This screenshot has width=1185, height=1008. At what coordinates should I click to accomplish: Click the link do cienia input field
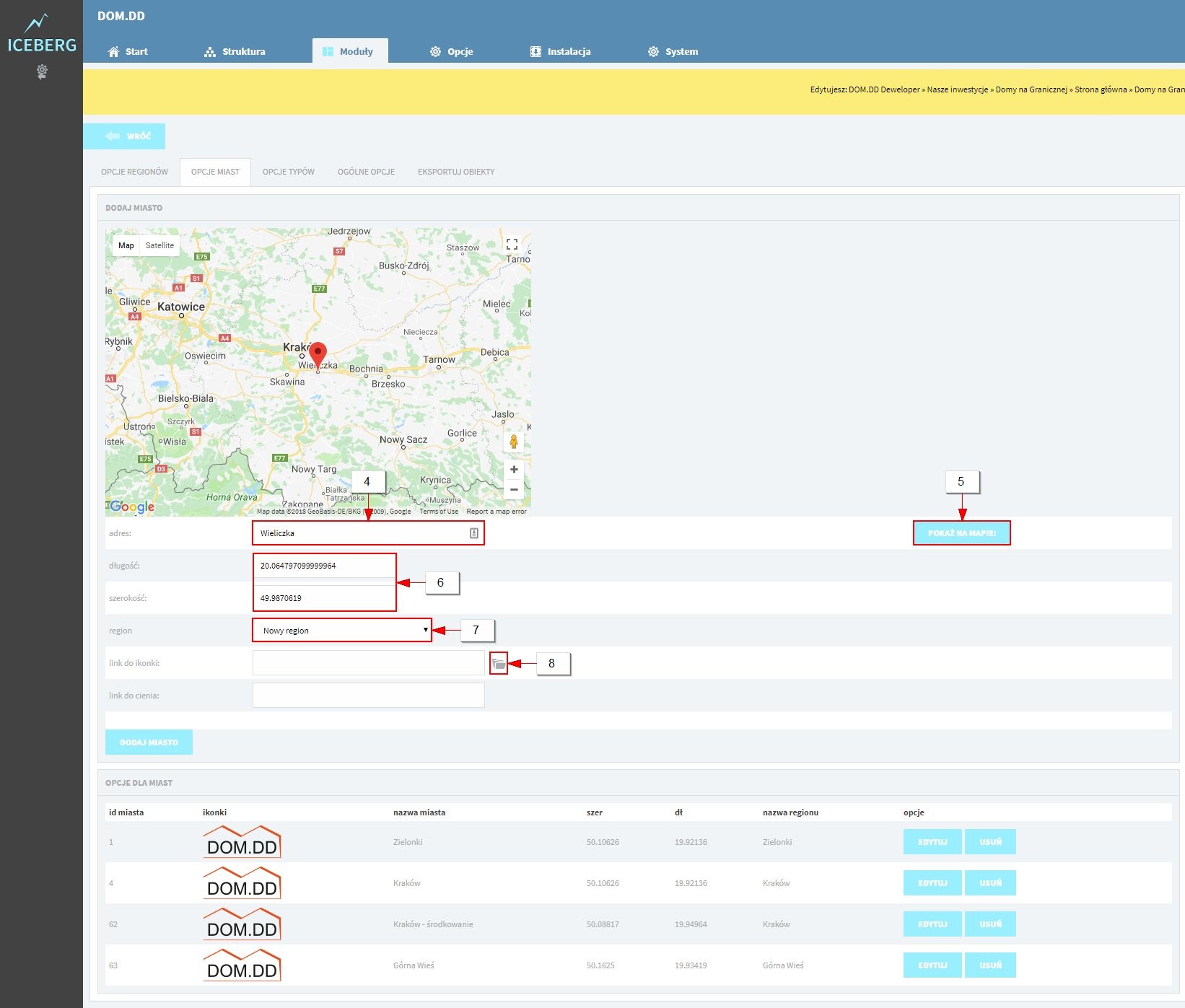click(x=368, y=696)
